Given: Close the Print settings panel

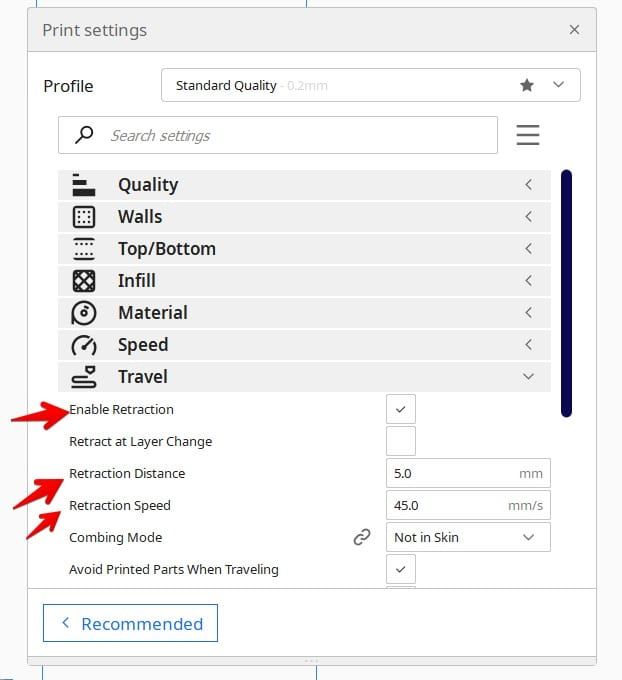Looking at the screenshot, I should [574, 30].
